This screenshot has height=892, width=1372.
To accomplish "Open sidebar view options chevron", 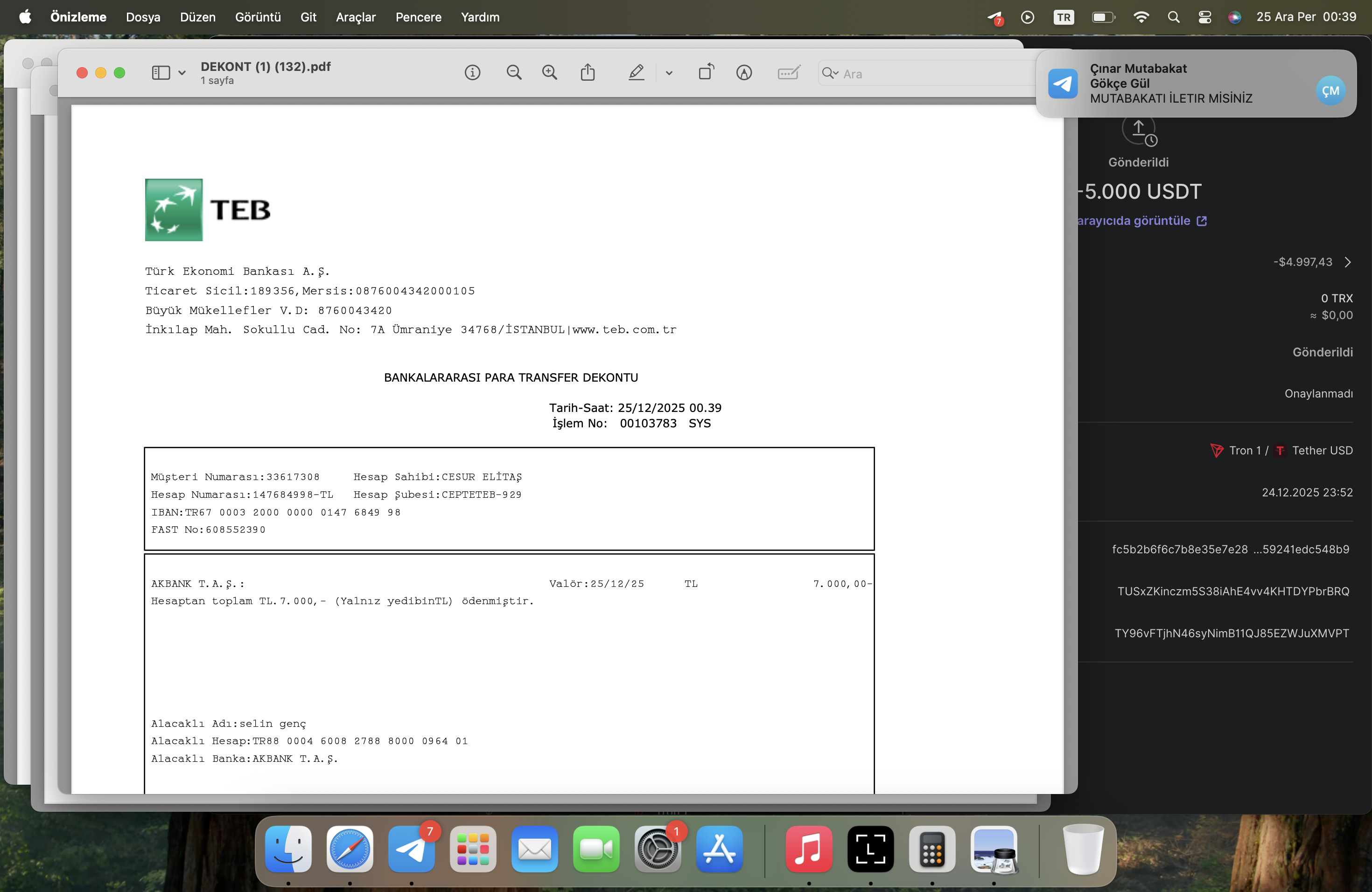I will (x=182, y=73).
